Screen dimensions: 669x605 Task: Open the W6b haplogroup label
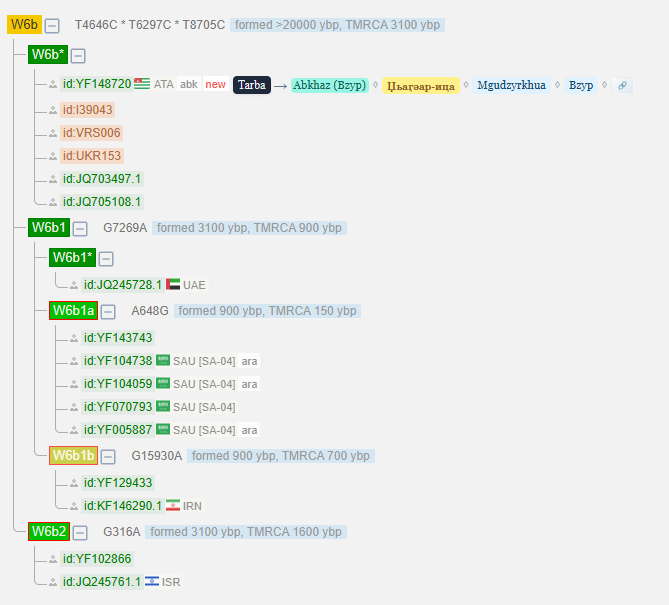pyautogui.click(x=24, y=25)
